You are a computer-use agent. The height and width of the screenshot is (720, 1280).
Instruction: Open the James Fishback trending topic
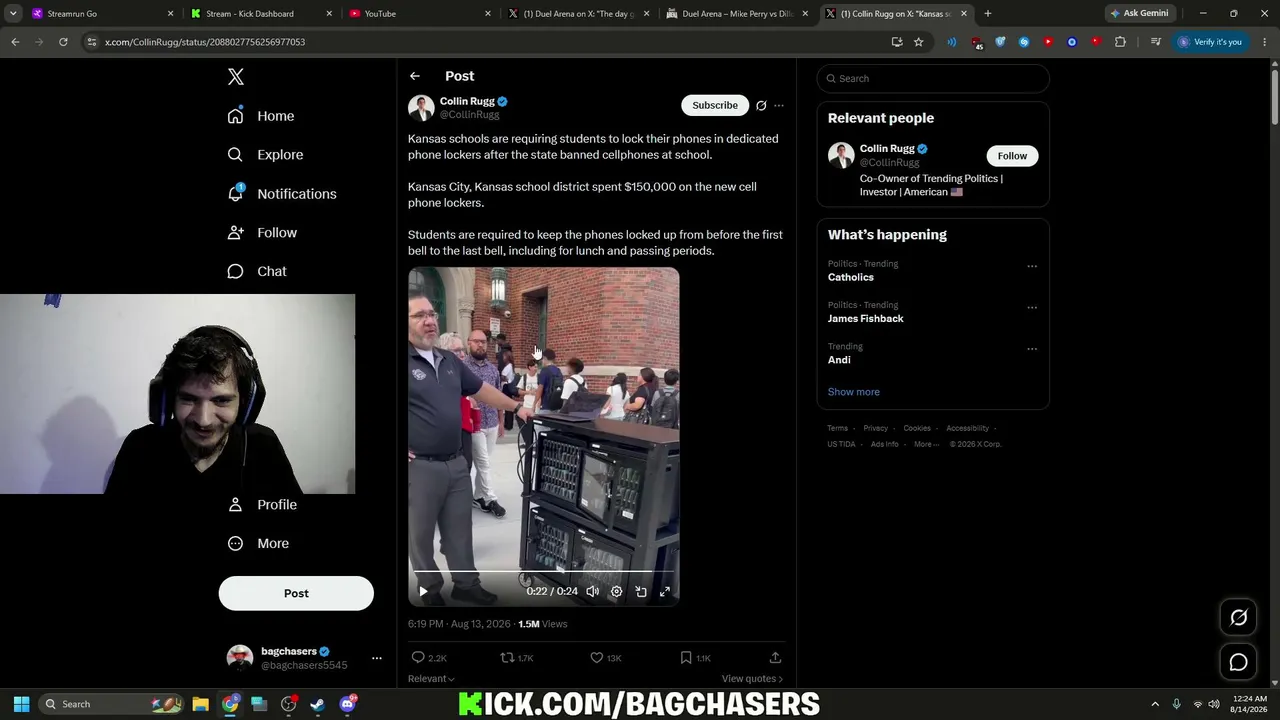point(865,319)
